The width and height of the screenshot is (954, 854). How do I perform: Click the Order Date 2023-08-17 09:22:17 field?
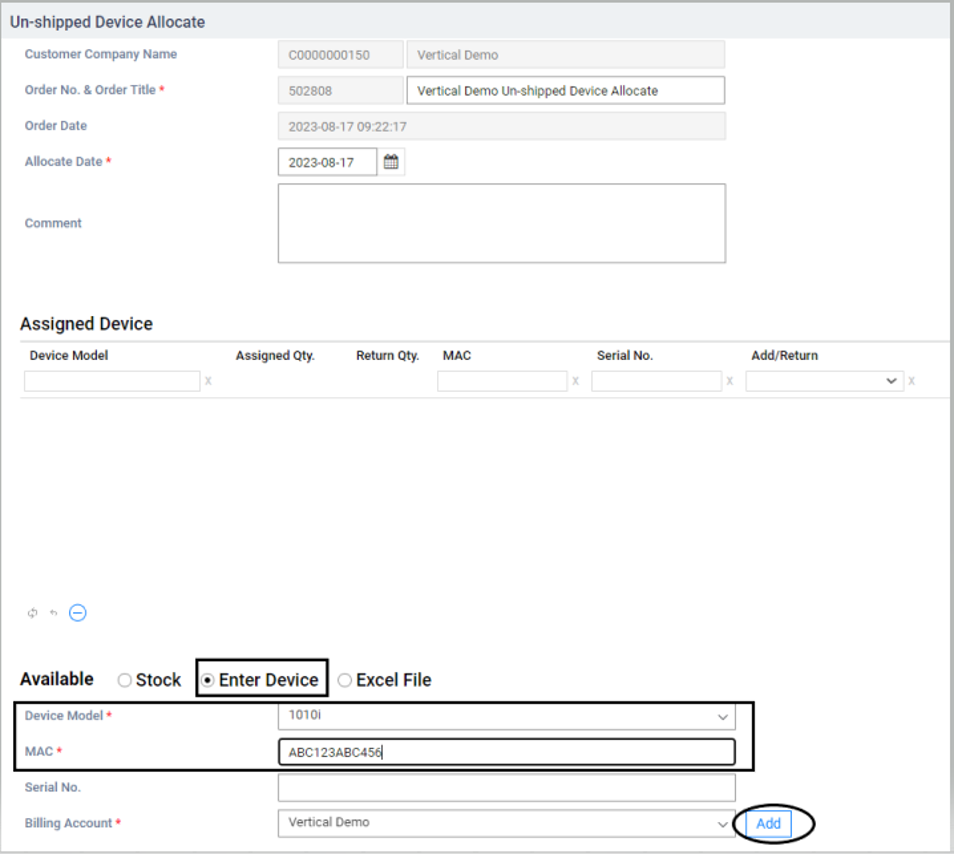point(501,127)
